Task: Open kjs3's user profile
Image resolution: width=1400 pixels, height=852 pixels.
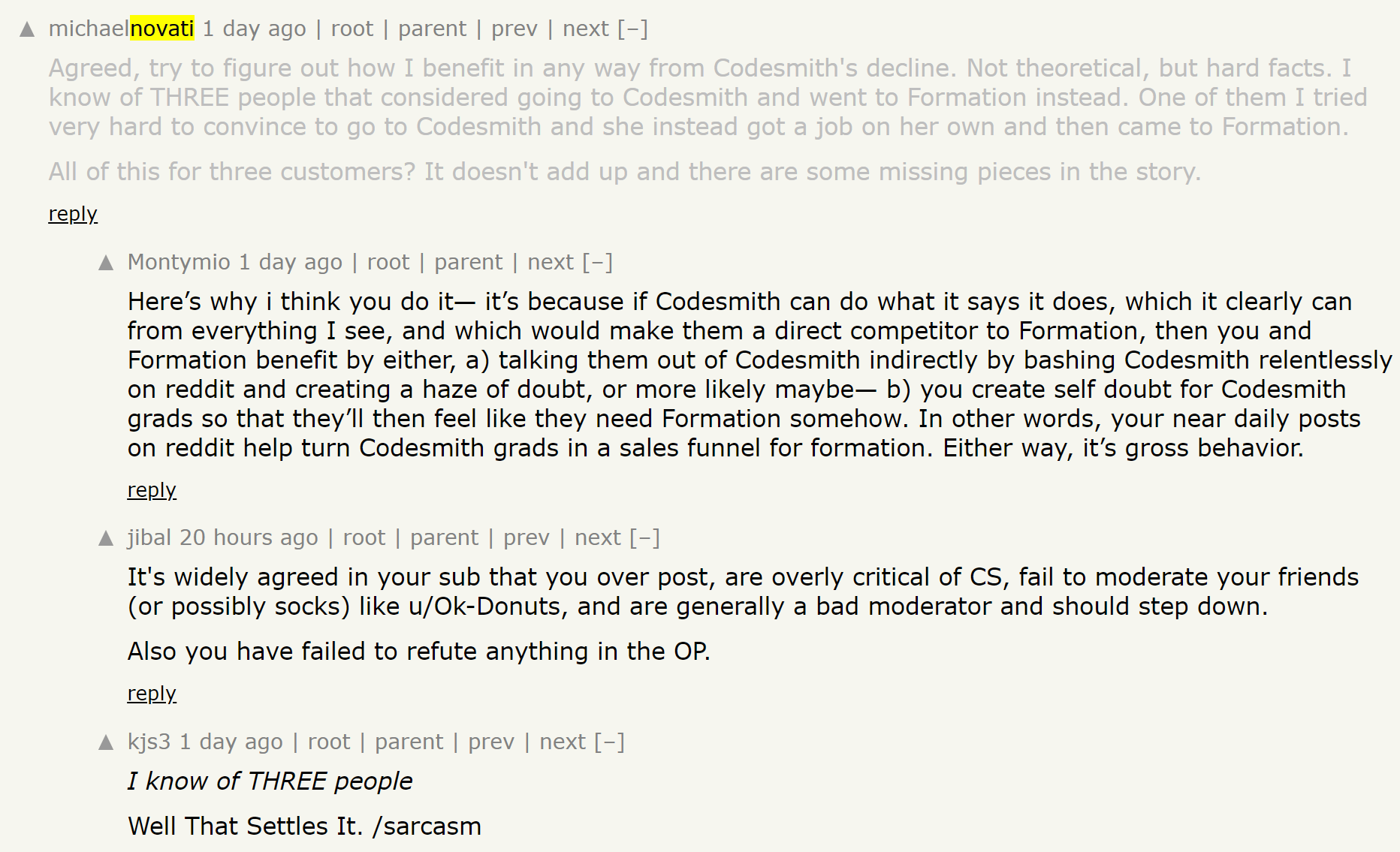Action: (x=149, y=742)
